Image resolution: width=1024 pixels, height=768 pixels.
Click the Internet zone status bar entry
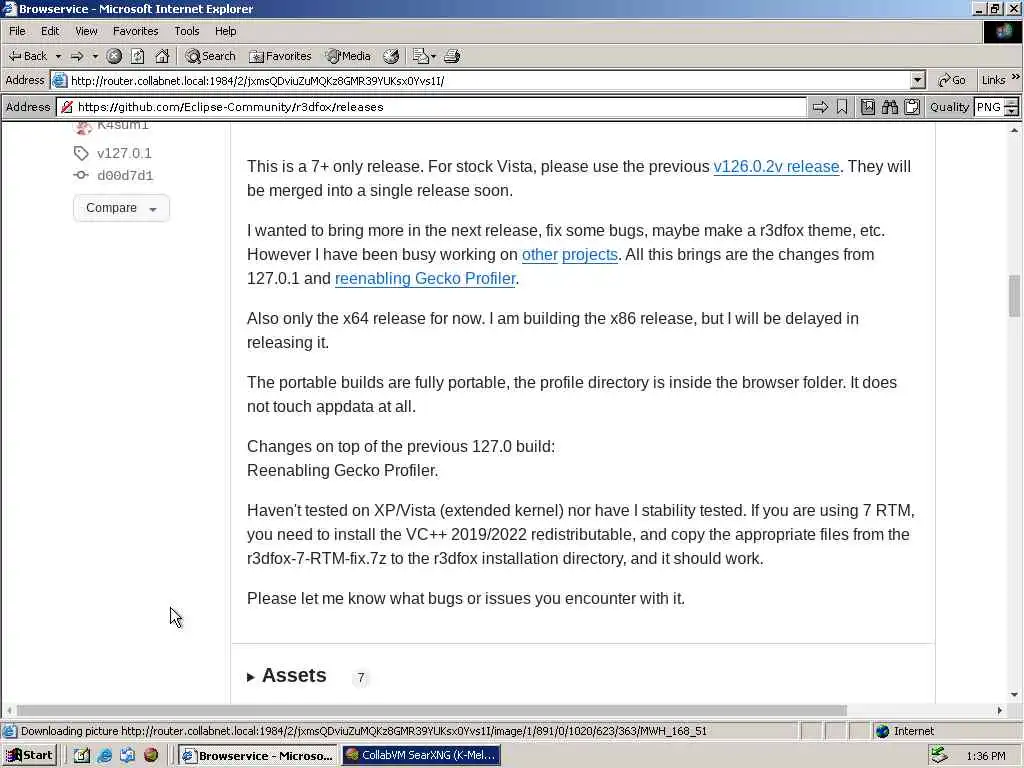tap(905, 731)
